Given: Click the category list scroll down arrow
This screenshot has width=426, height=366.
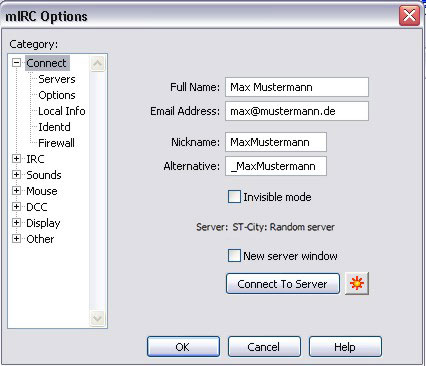Looking at the screenshot, I should [97, 318].
